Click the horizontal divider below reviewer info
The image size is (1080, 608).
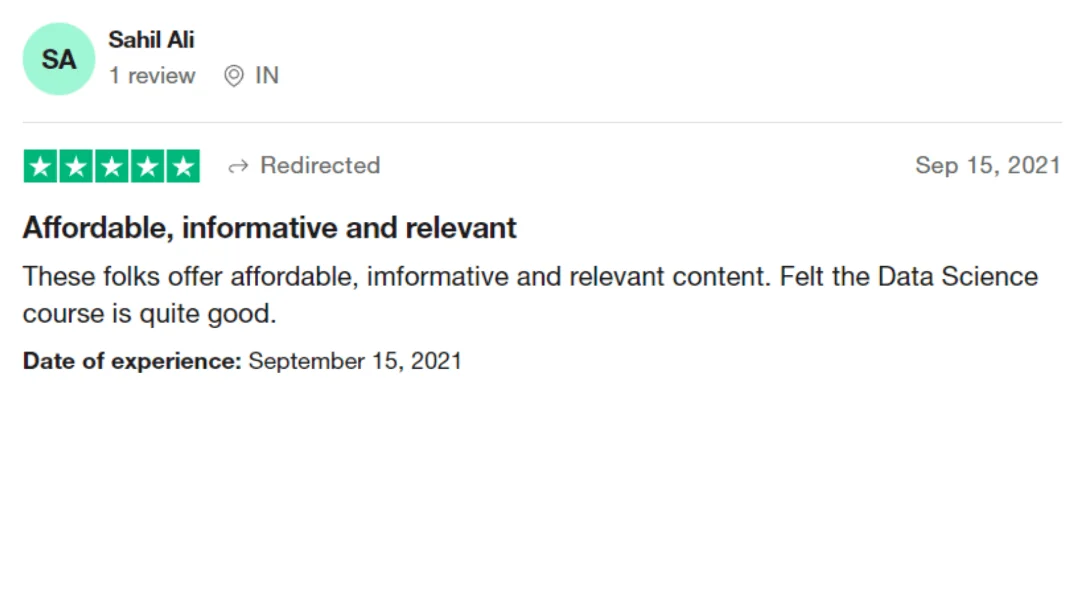pyautogui.click(x=542, y=123)
